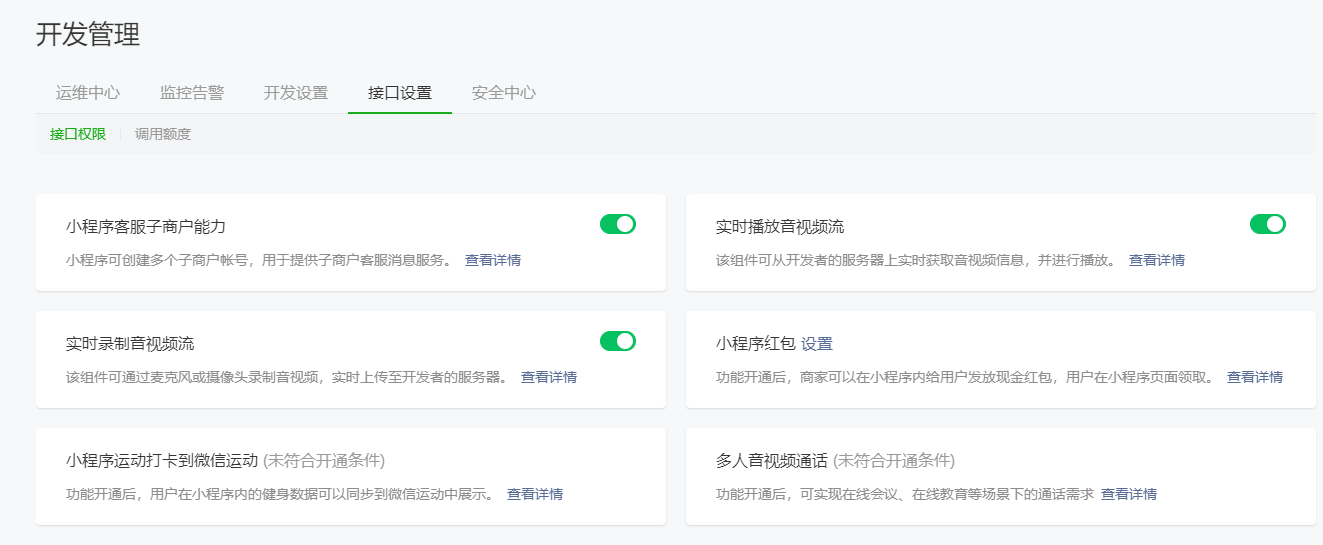Select the 接口权限 sub-tab
Viewport: 1323px width, 545px height.
click(78, 134)
